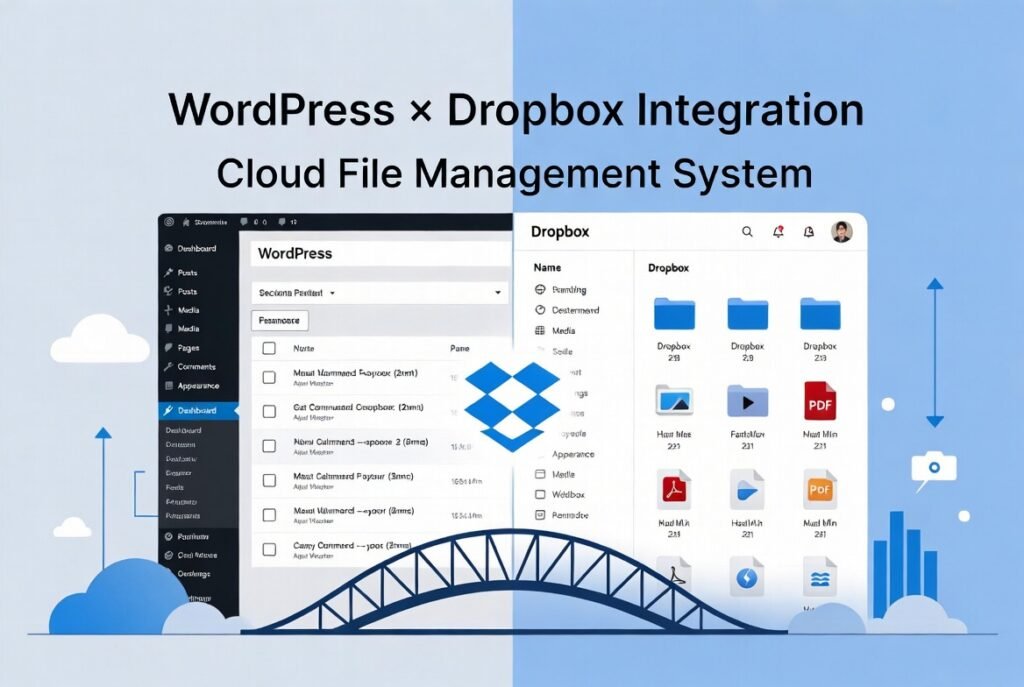Screen dimensions: 1024x687
Task: Click the Gat Communad Coopbox (2ms) file name
Action: pos(358,407)
